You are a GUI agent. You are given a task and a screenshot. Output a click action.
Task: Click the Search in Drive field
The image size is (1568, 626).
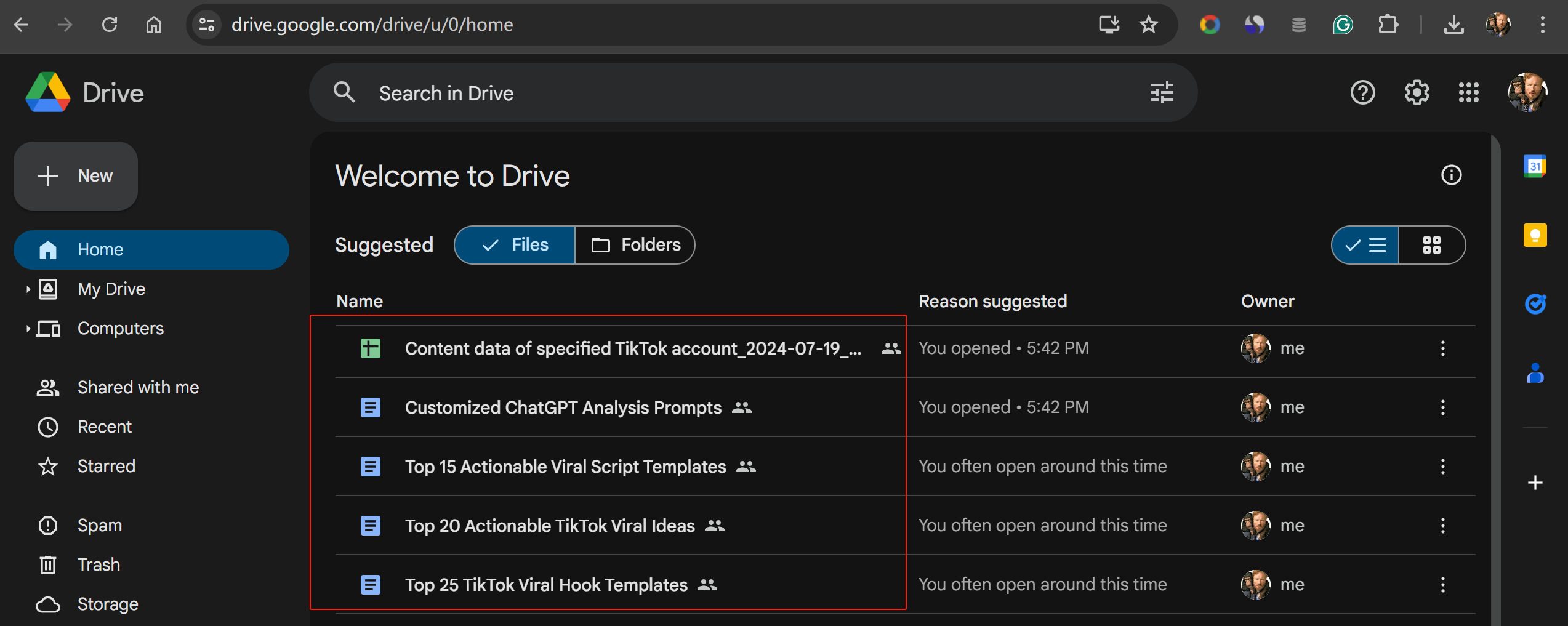coord(739,93)
